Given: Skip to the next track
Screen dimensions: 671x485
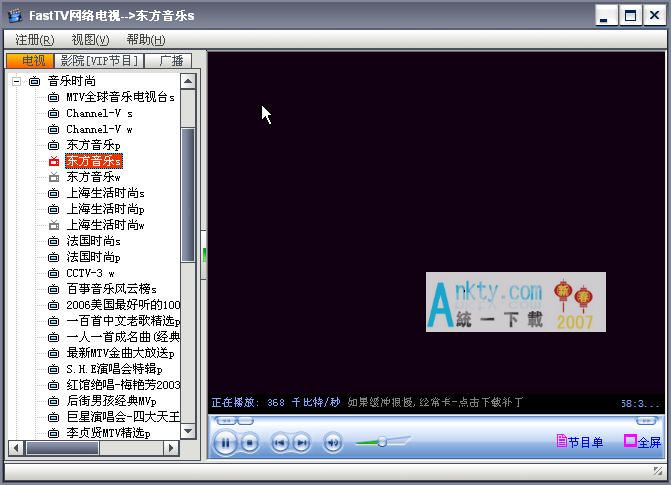Looking at the screenshot, I should 302,443.
